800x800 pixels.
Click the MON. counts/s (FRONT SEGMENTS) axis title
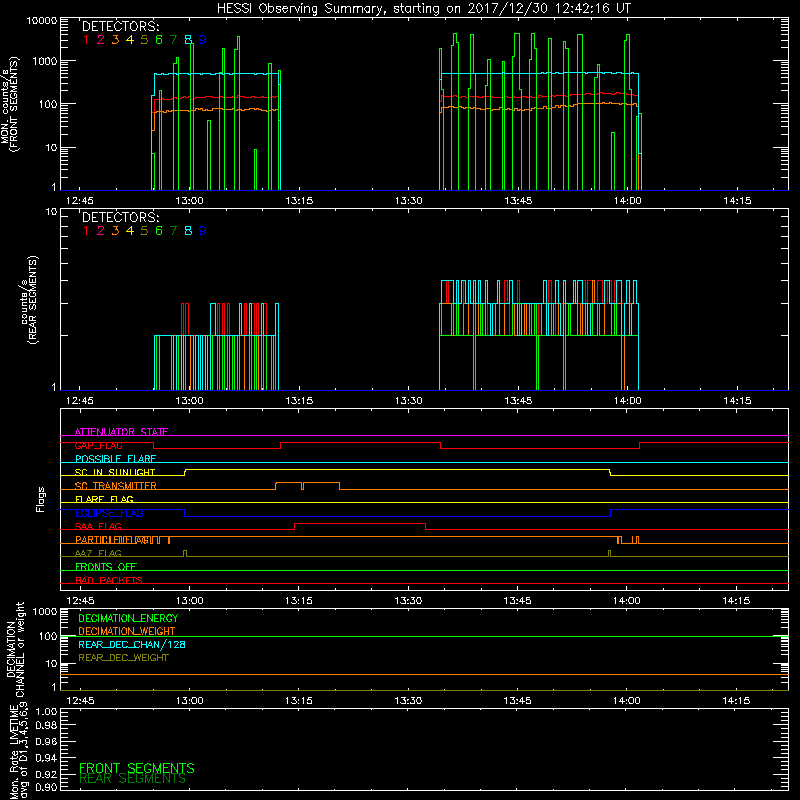tap(10, 105)
